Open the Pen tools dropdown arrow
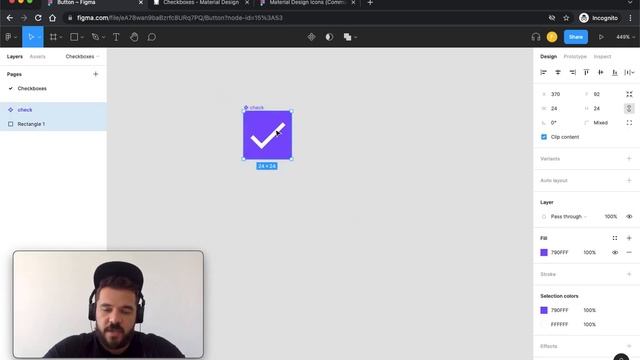This screenshot has width=640, height=360. pyautogui.click(x=103, y=38)
